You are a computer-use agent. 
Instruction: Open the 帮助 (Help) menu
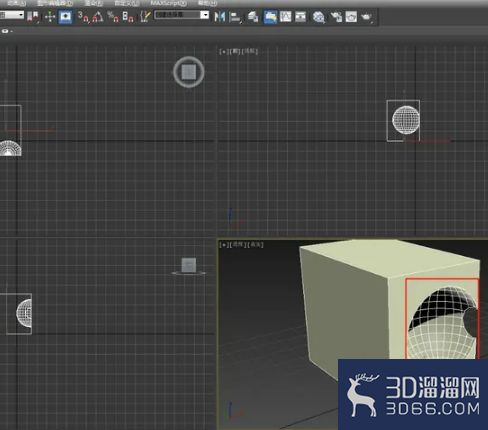point(207,3)
